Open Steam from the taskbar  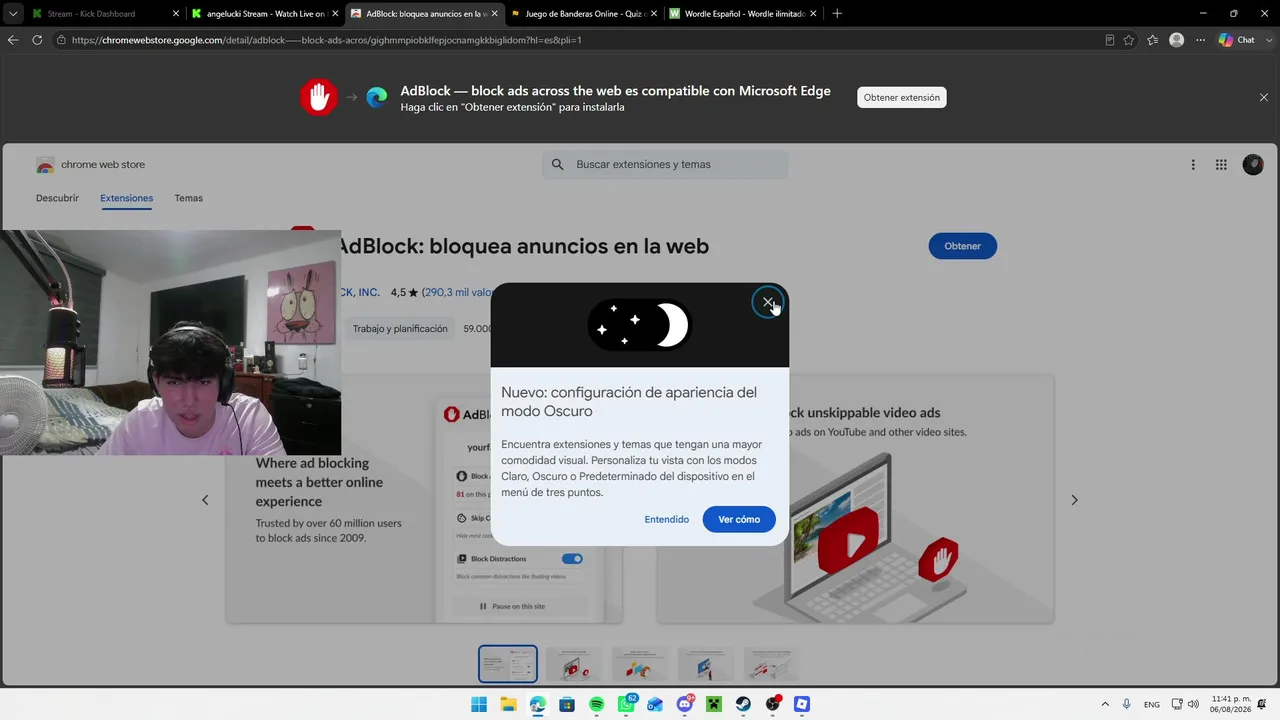[743, 704]
